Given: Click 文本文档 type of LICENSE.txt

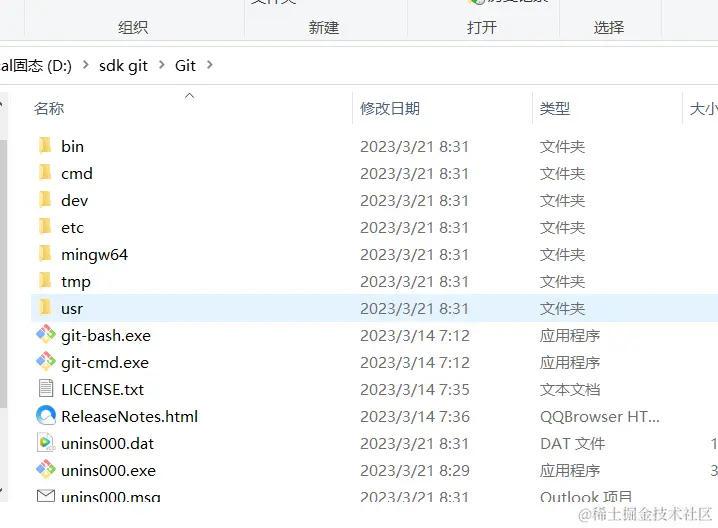Looking at the screenshot, I should [x=570, y=390].
